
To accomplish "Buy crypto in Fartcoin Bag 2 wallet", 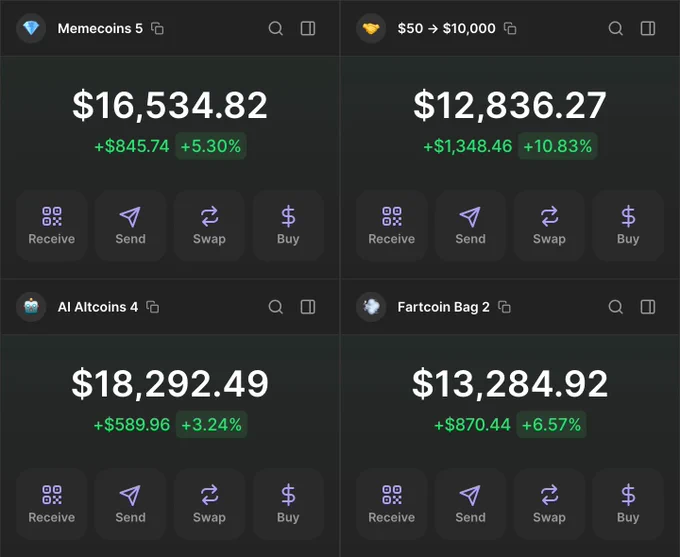I will tap(628, 504).
